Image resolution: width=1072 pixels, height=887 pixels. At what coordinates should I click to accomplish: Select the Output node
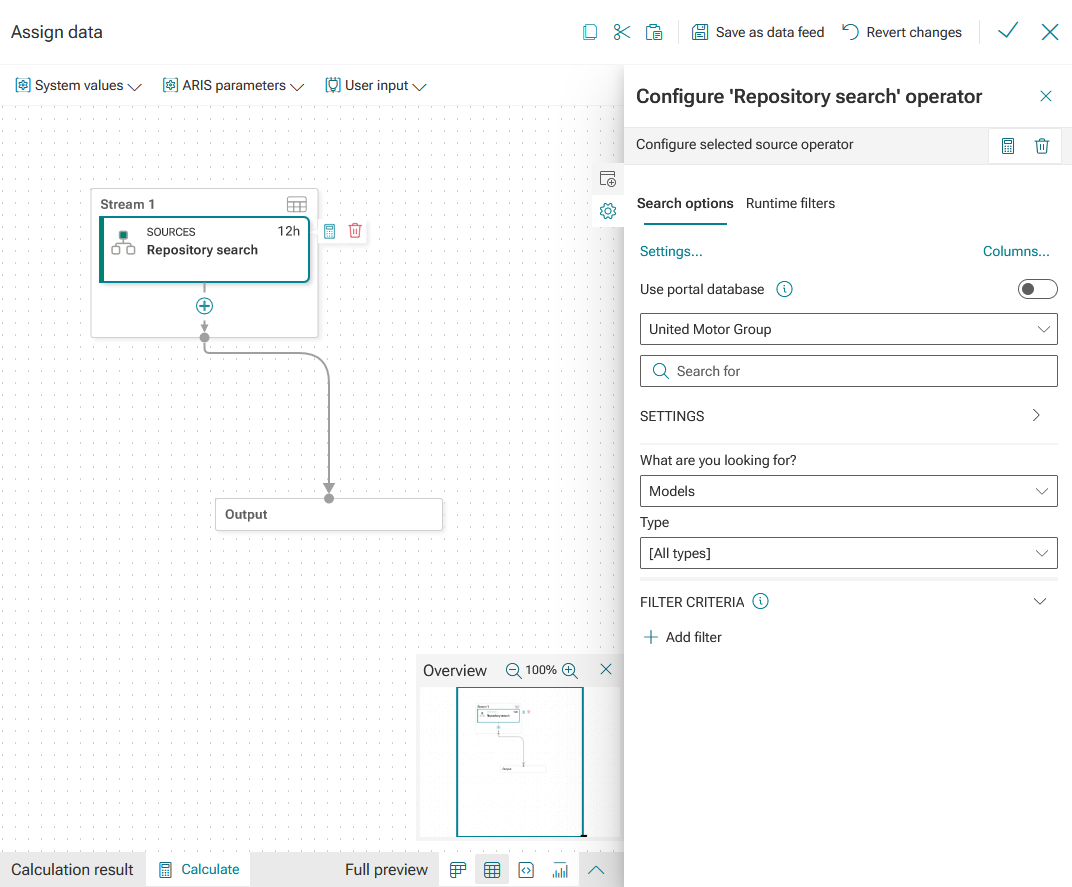coord(329,514)
